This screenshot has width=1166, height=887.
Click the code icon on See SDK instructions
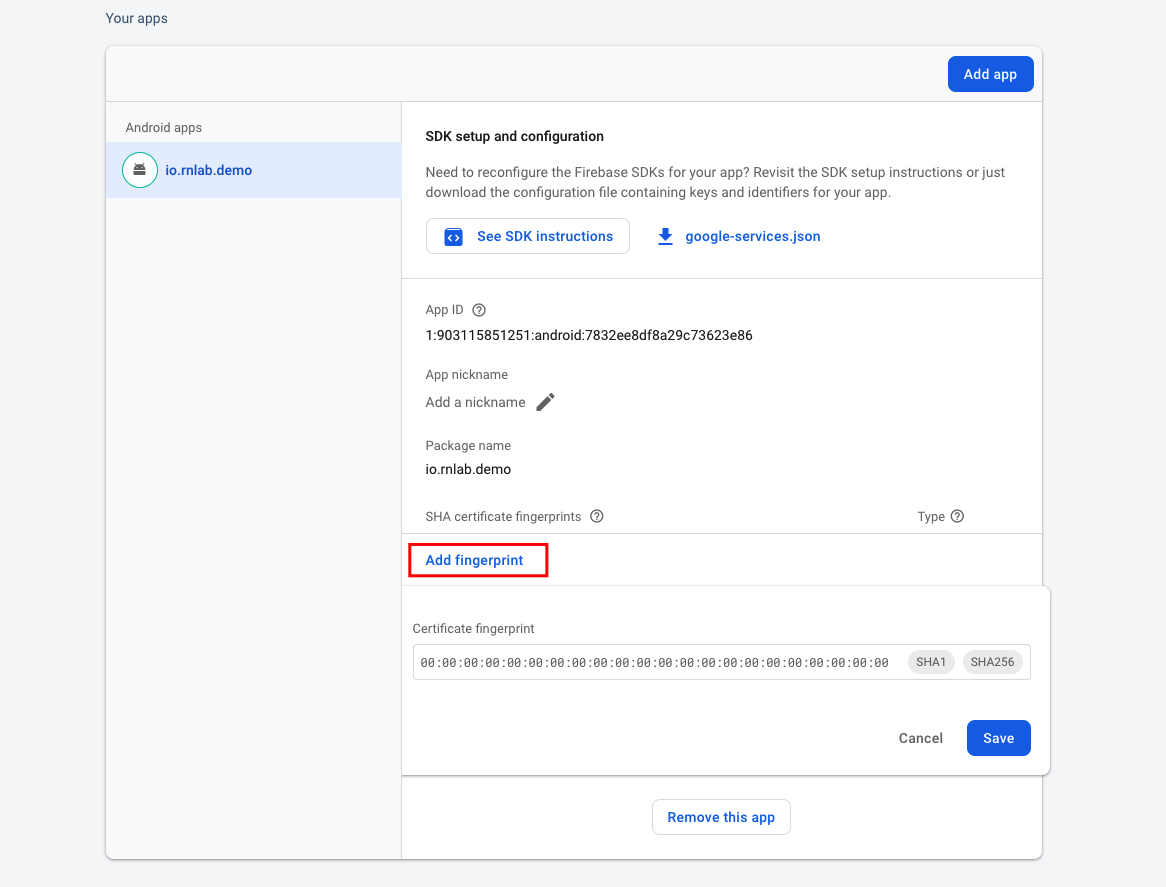pyautogui.click(x=453, y=236)
